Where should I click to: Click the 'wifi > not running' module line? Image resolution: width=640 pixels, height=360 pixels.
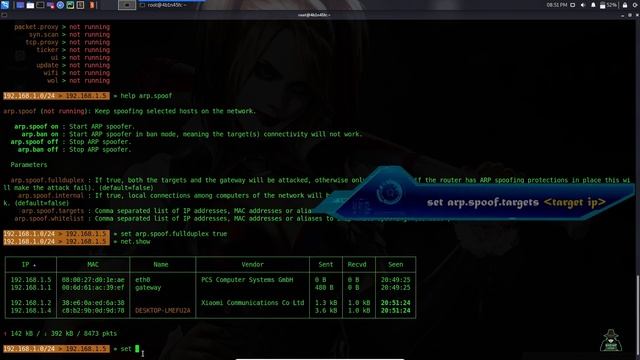77,73
